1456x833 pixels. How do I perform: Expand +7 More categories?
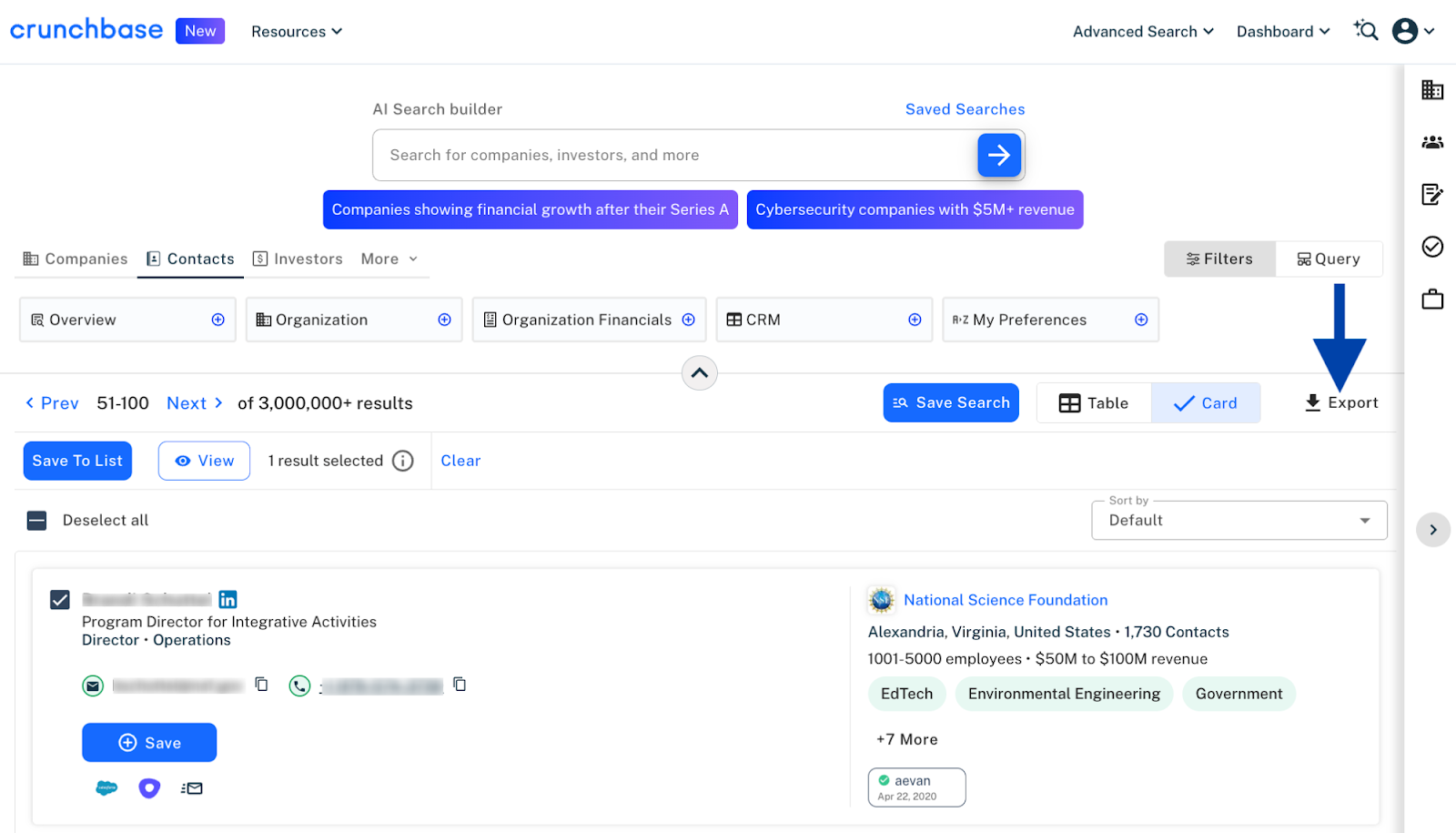tap(906, 739)
